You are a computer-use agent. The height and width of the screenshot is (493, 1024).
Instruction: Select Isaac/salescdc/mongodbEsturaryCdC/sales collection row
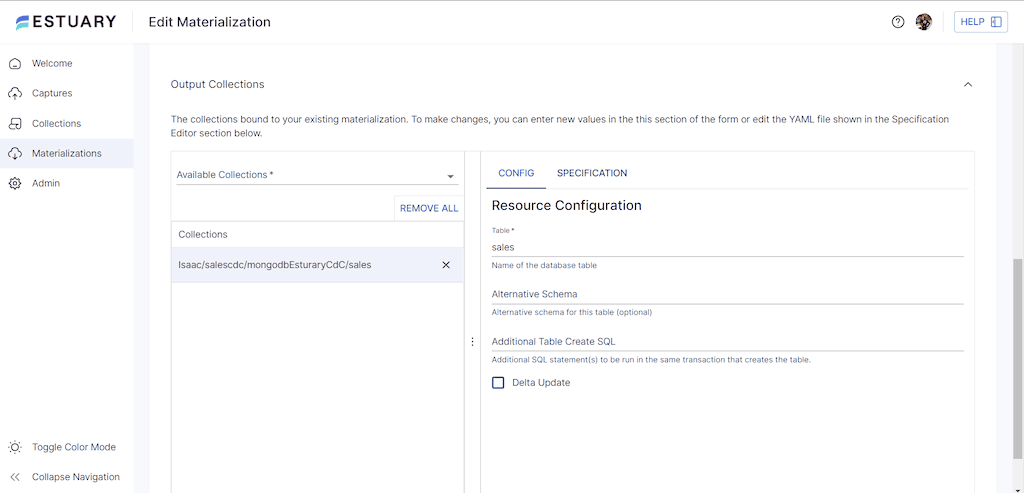pos(317,265)
